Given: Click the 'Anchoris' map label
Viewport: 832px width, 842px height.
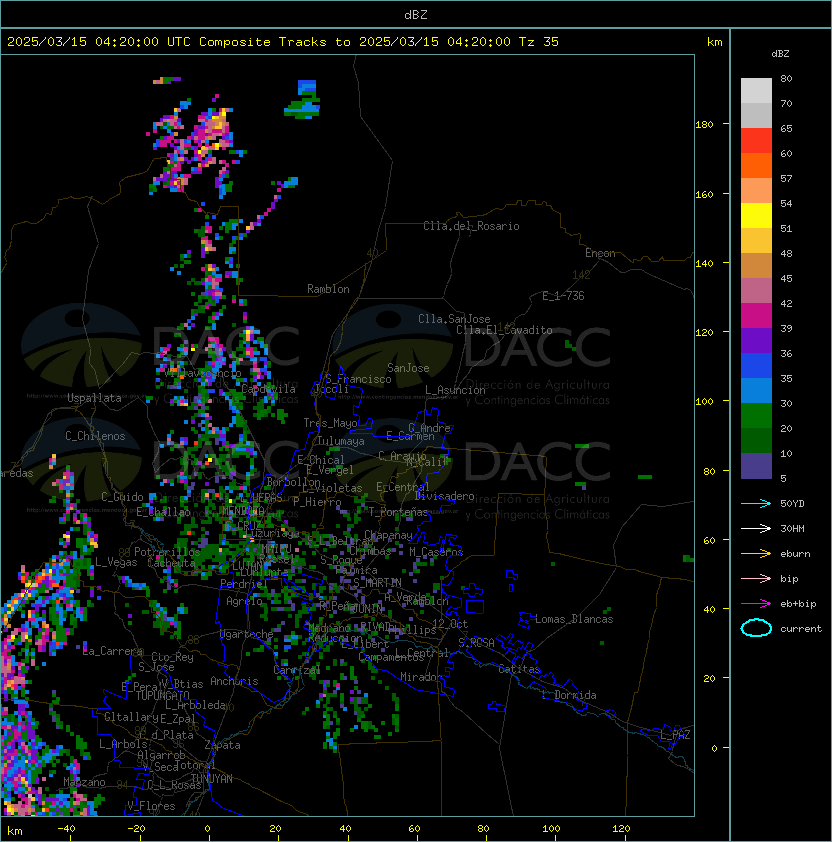Looking at the screenshot, I should (x=234, y=681).
